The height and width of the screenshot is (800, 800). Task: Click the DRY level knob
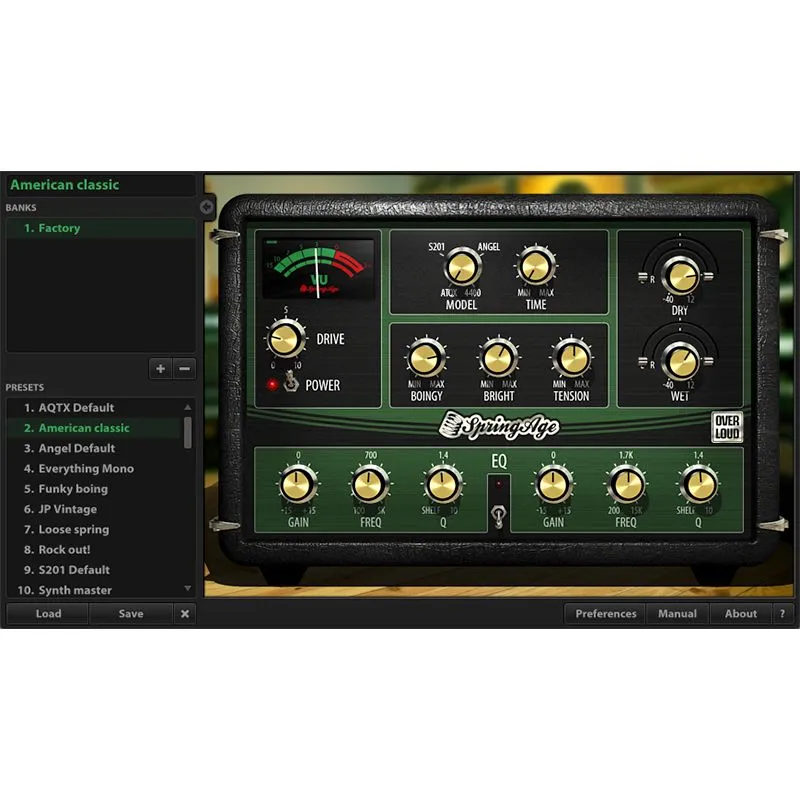pos(680,276)
